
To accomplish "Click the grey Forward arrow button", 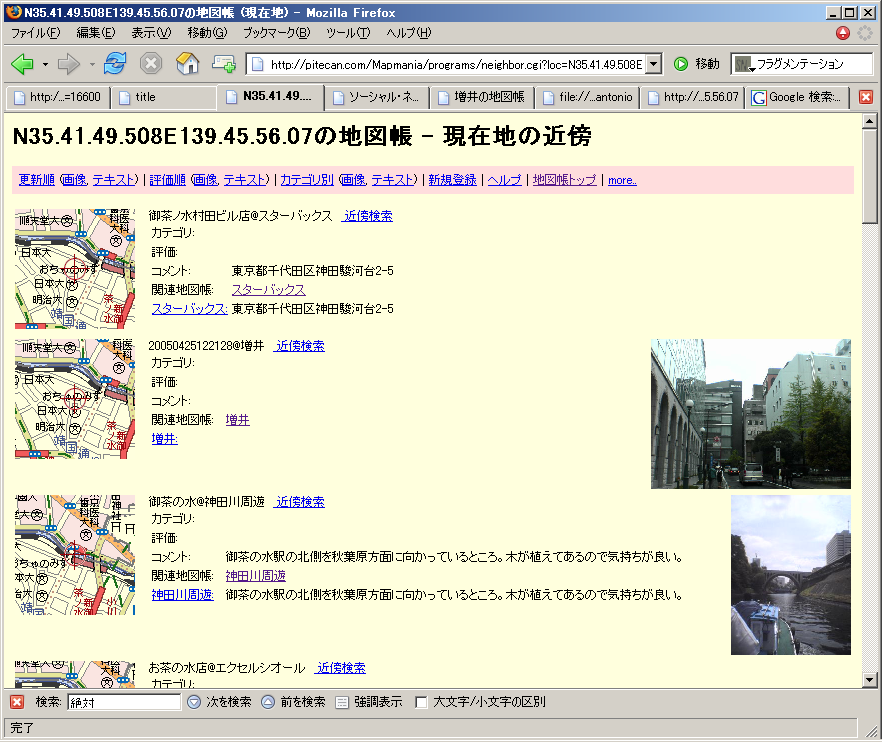I will pos(69,64).
